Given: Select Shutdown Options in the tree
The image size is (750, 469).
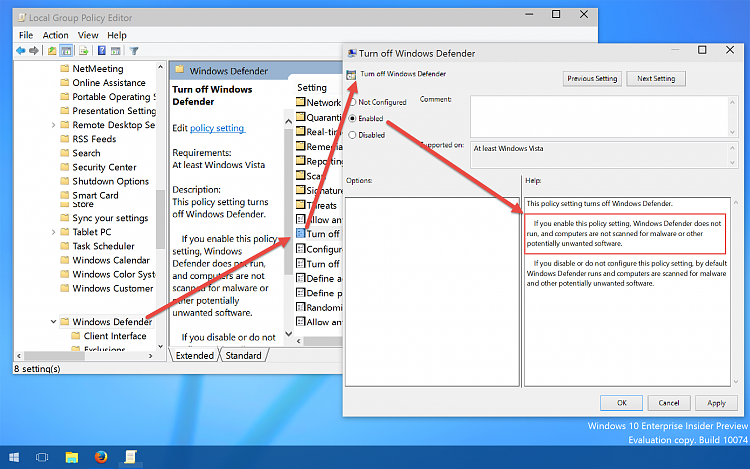Looking at the screenshot, I should [110, 181].
